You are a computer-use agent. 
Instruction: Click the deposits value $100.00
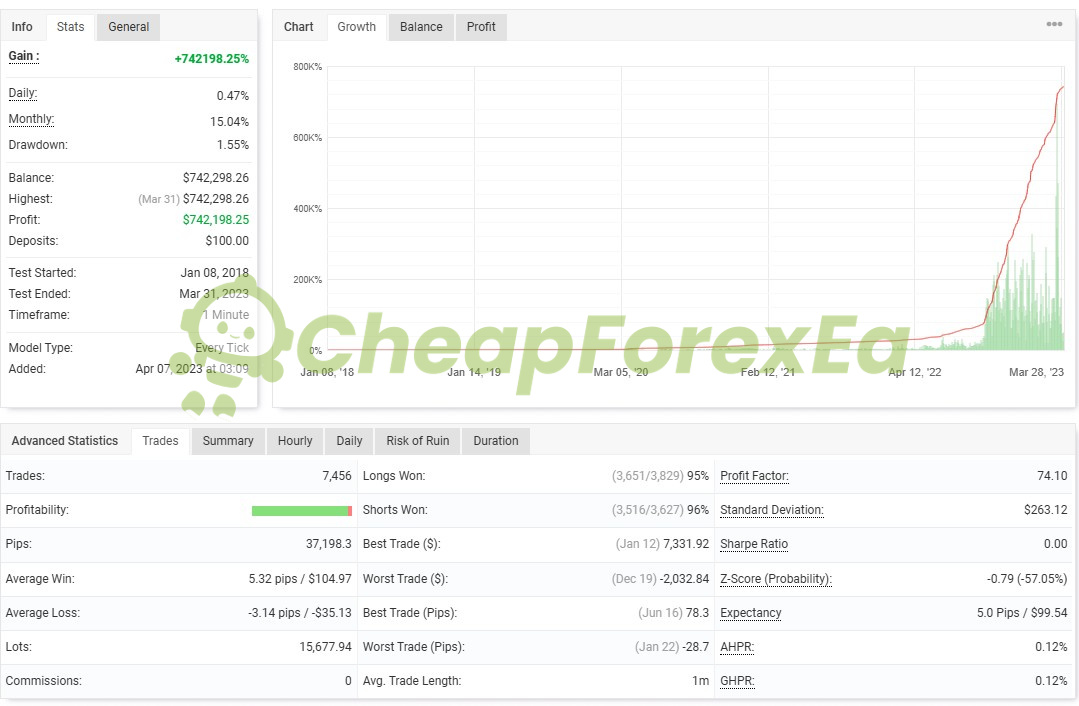click(x=227, y=241)
